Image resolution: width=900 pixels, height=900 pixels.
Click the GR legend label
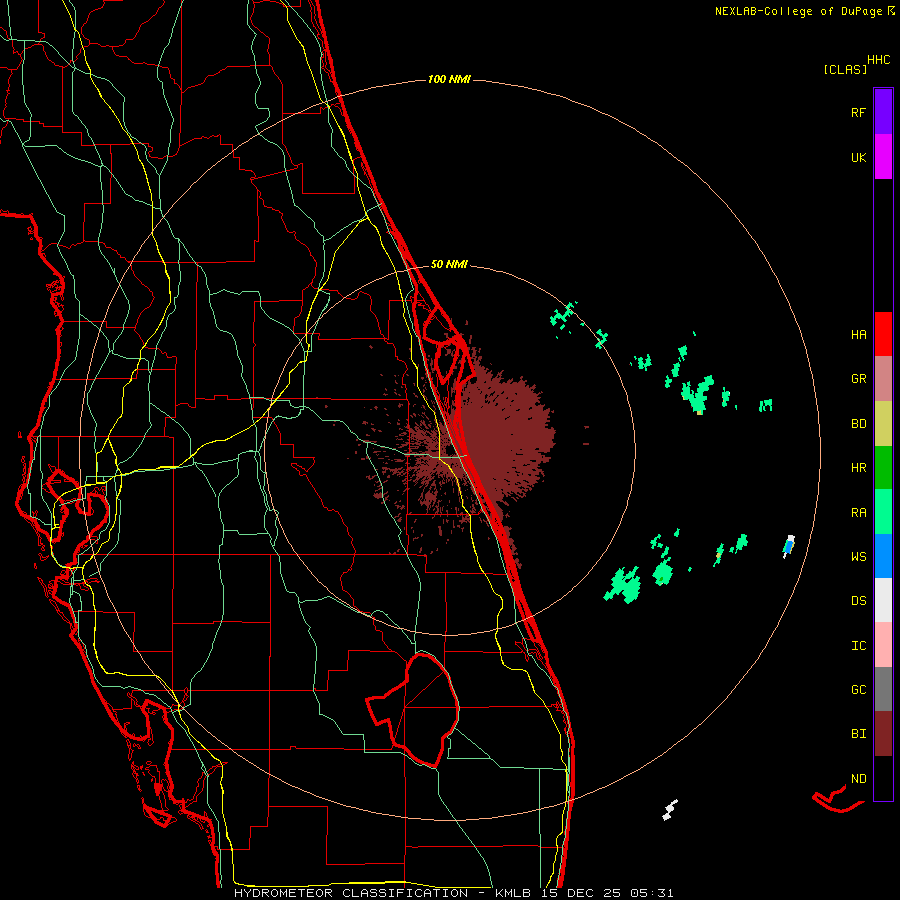point(858,379)
